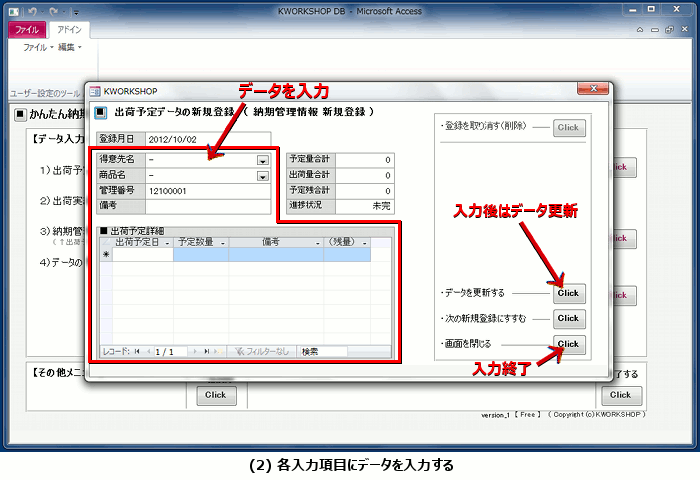The height and width of the screenshot is (480, 700).
Task: Click the KWORKSHOP dialog form icon in its title bar
Action: (95, 92)
